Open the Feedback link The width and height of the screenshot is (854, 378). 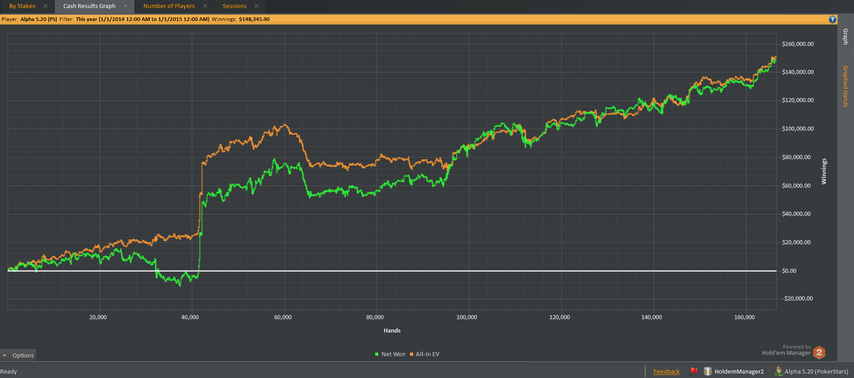tap(666, 371)
